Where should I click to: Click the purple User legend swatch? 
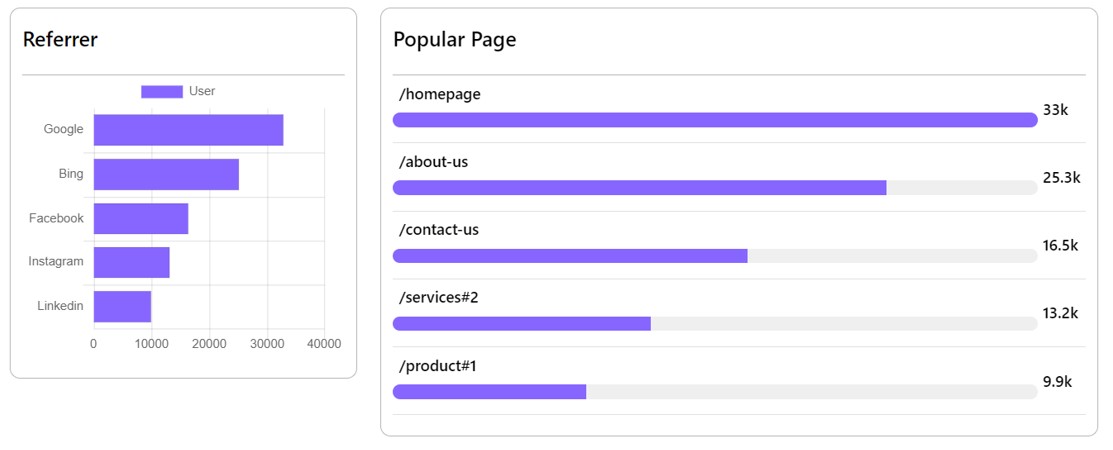point(162,92)
